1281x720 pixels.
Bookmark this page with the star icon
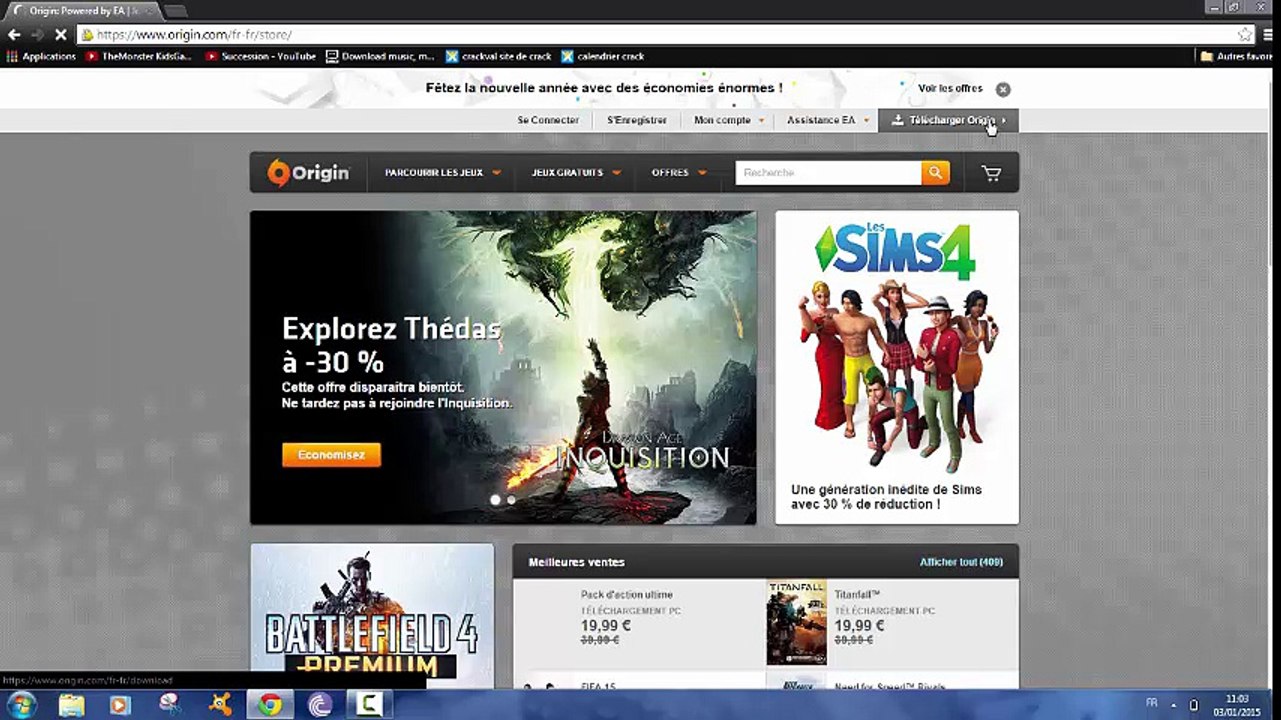click(1244, 34)
